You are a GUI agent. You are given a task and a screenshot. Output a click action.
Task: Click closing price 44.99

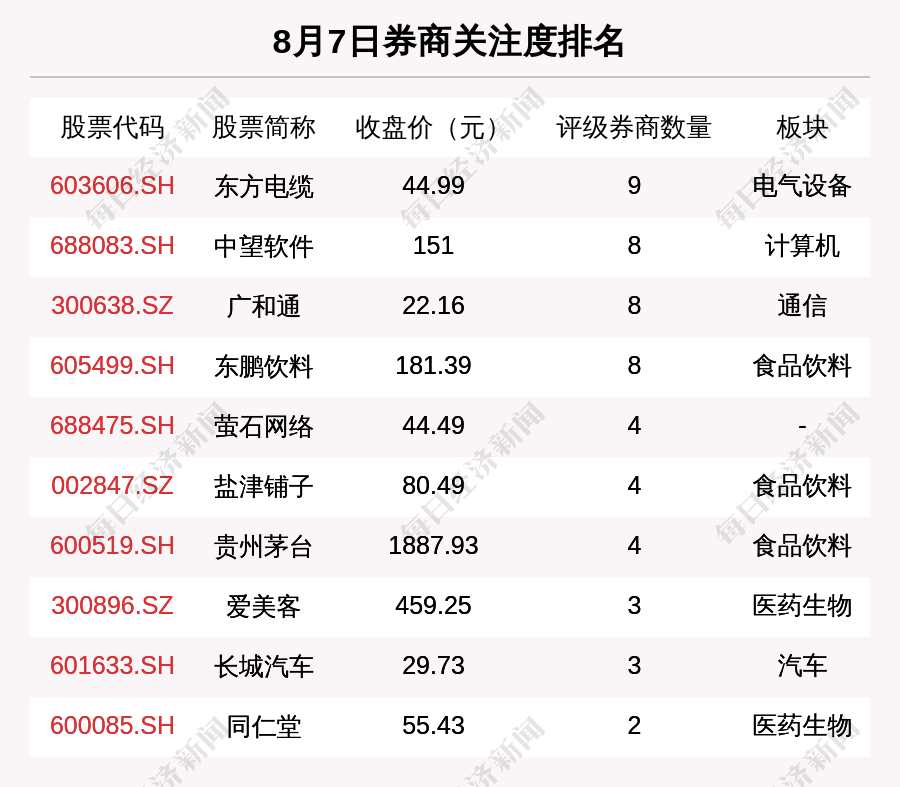(x=433, y=186)
